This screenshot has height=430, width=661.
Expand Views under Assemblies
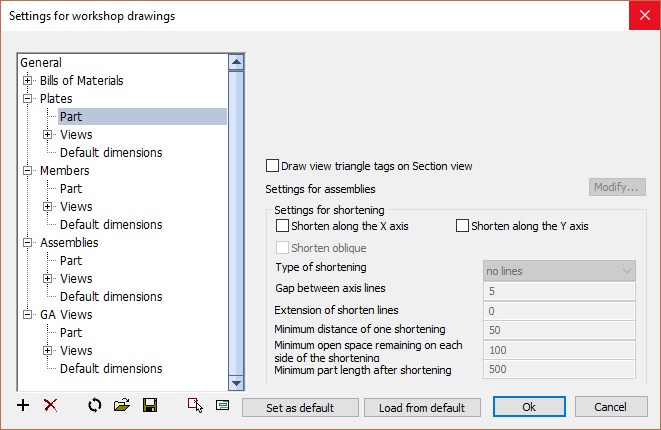point(48,279)
